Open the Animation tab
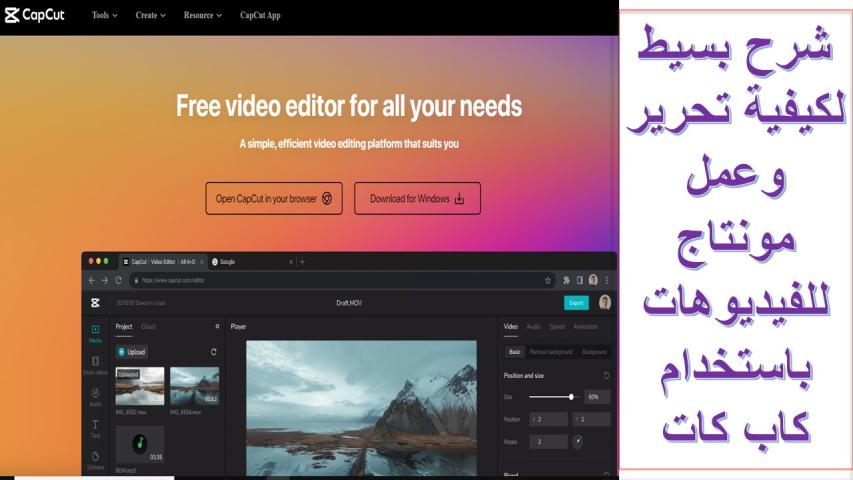The image size is (853, 480). 585,327
